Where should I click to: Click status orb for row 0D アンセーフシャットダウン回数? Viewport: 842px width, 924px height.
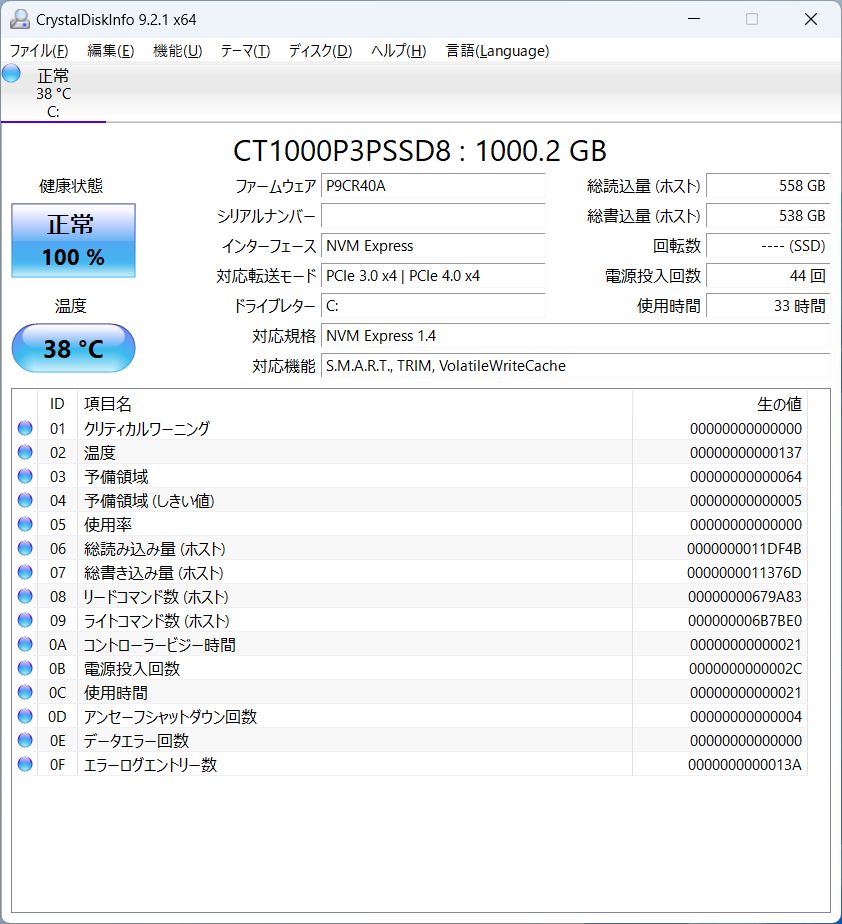click(25, 717)
